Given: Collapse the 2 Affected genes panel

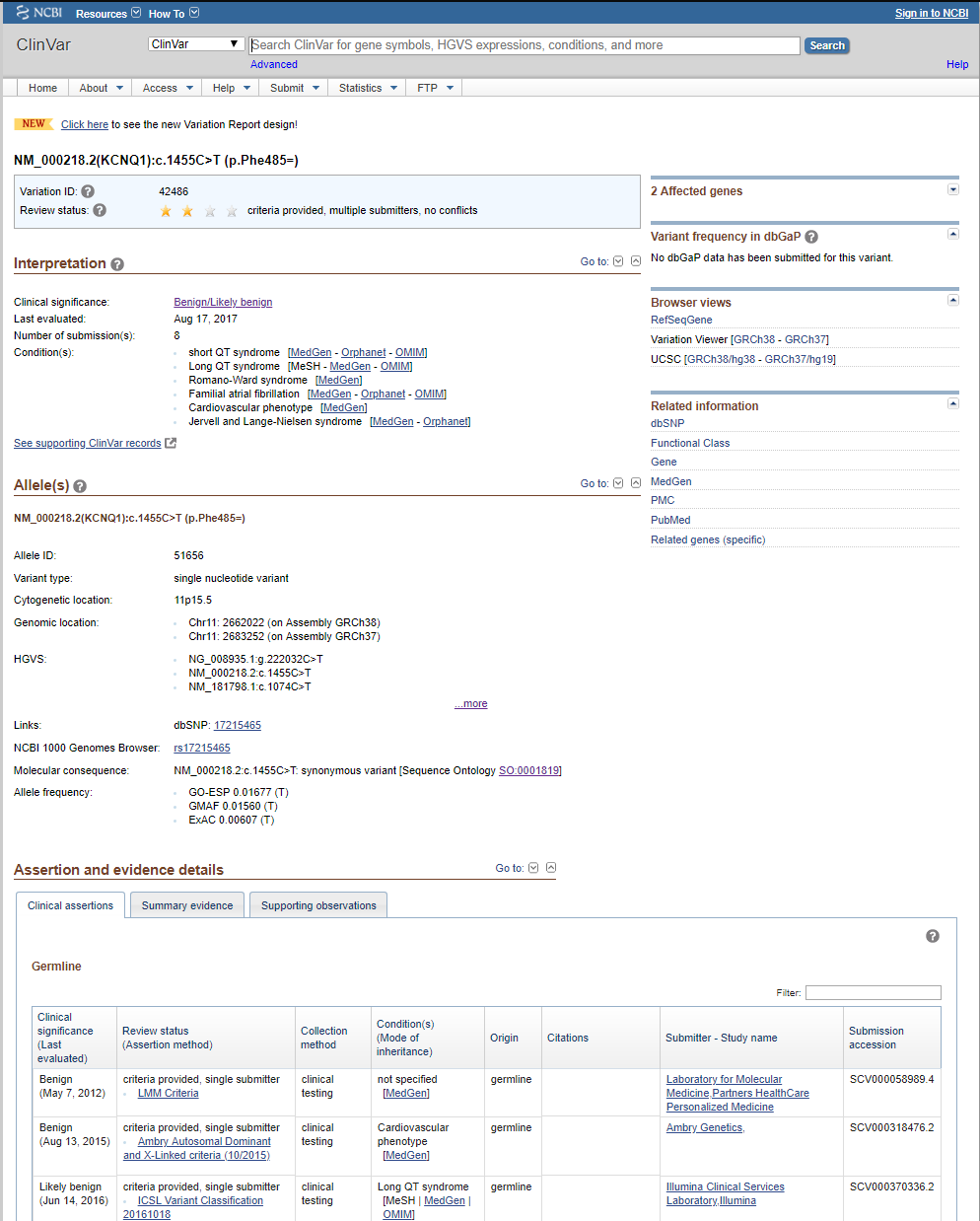Looking at the screenshot, I should [x=952, y=188].
